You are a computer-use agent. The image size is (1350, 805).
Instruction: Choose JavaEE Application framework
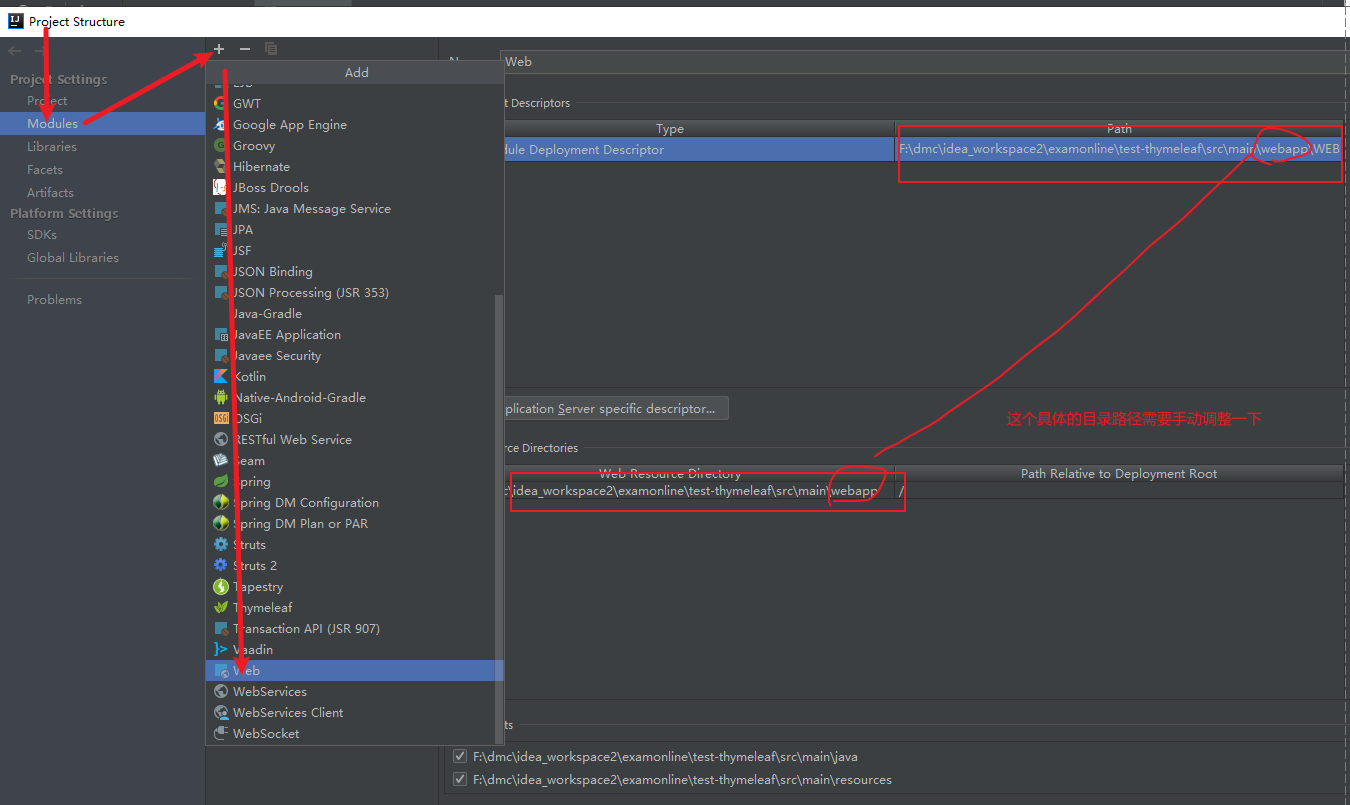(354, 334)
